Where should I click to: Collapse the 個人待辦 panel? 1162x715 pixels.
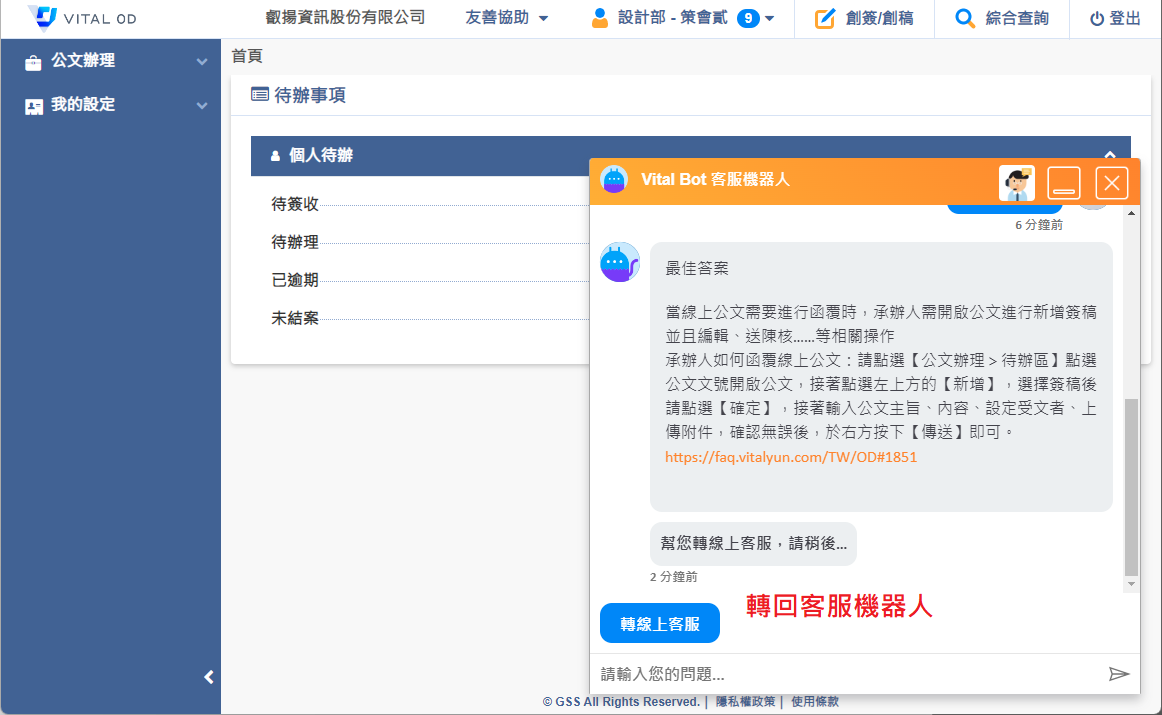(1109, 155)
